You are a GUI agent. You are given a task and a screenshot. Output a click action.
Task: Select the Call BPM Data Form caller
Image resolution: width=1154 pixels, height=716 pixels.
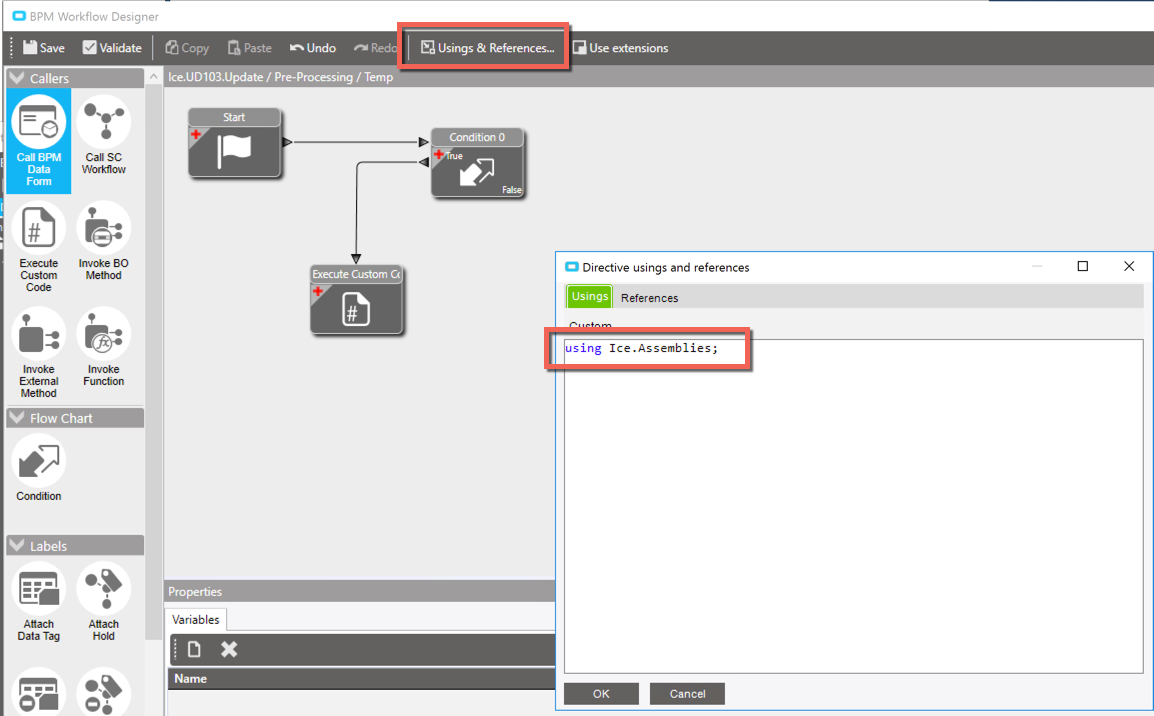pyautogui.click(x=38, y=140)
